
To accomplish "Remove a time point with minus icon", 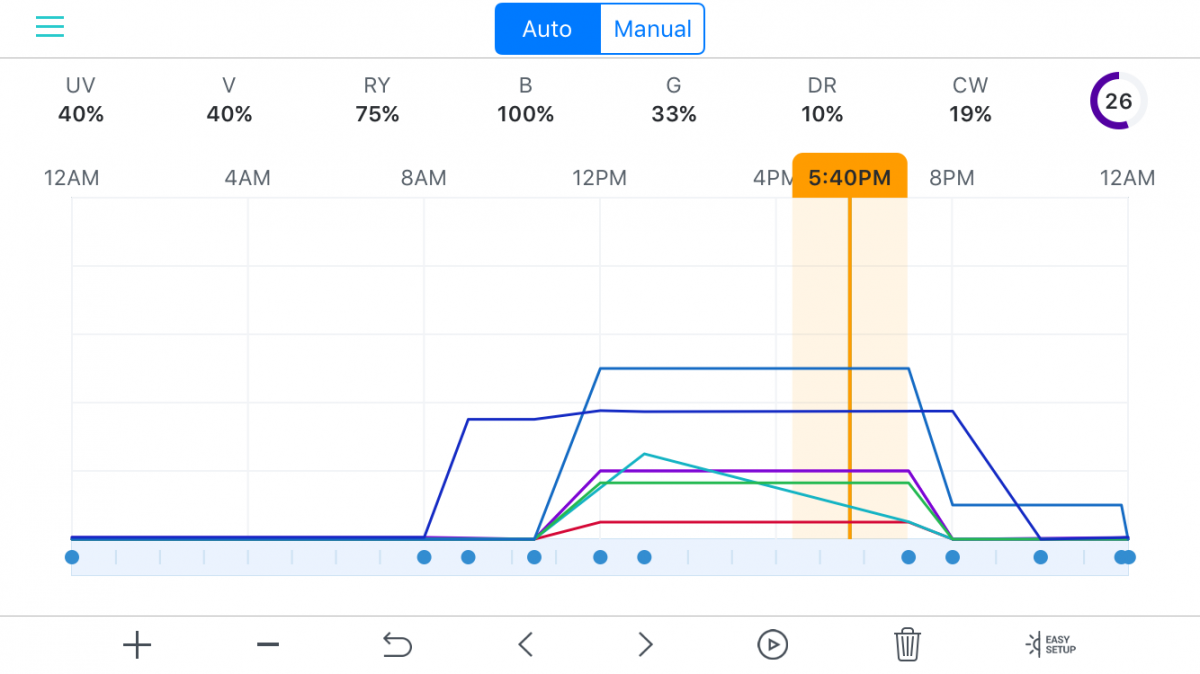I will pos(267,645).
